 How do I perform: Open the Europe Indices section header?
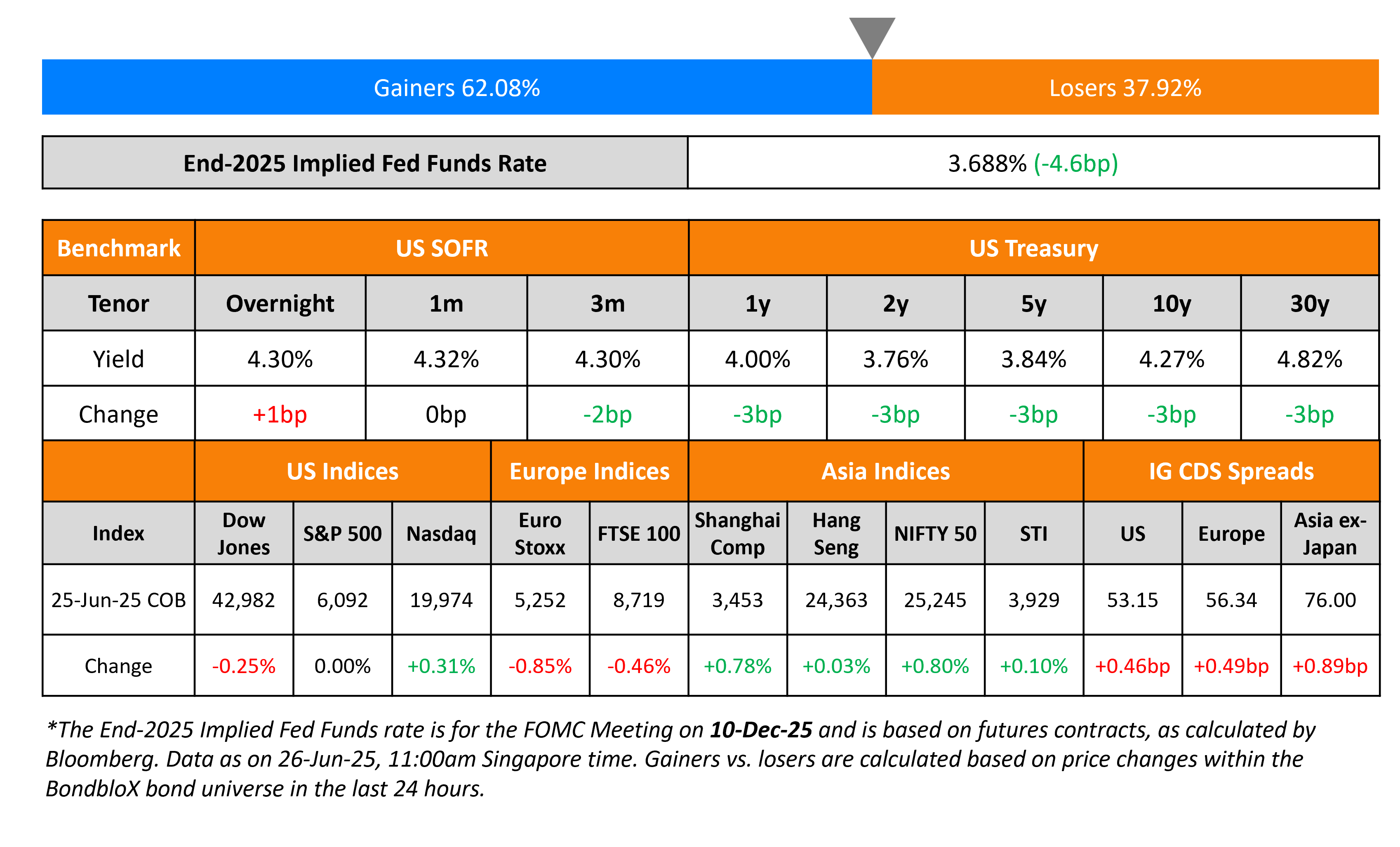pyautogui.click(x=589, y=472)
